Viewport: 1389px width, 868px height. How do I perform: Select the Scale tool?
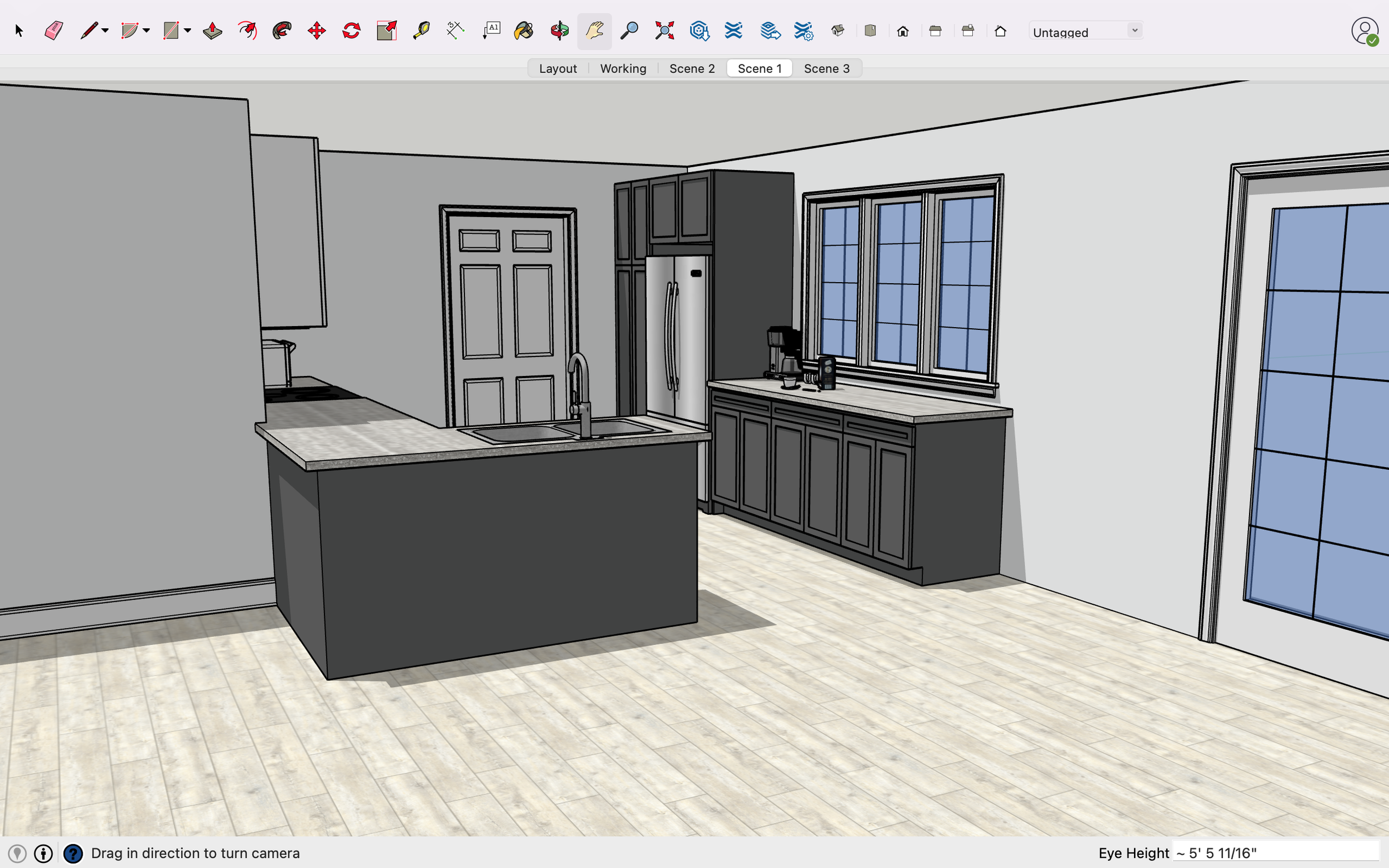(387, 31)
